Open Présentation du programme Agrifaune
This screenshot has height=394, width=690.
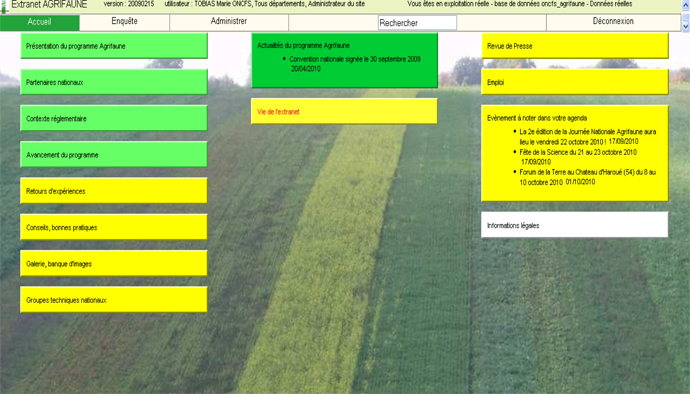[114, 46]
